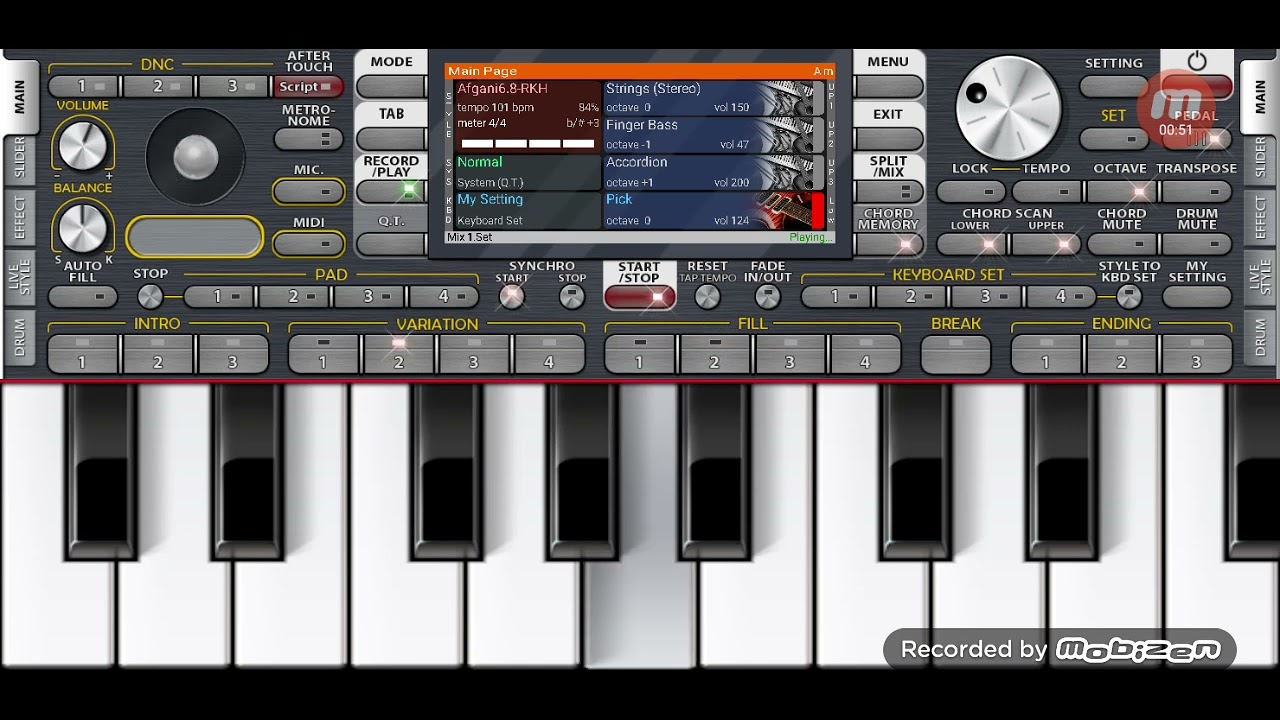
Task: Play INTRO 3
Action: point(233,355)
